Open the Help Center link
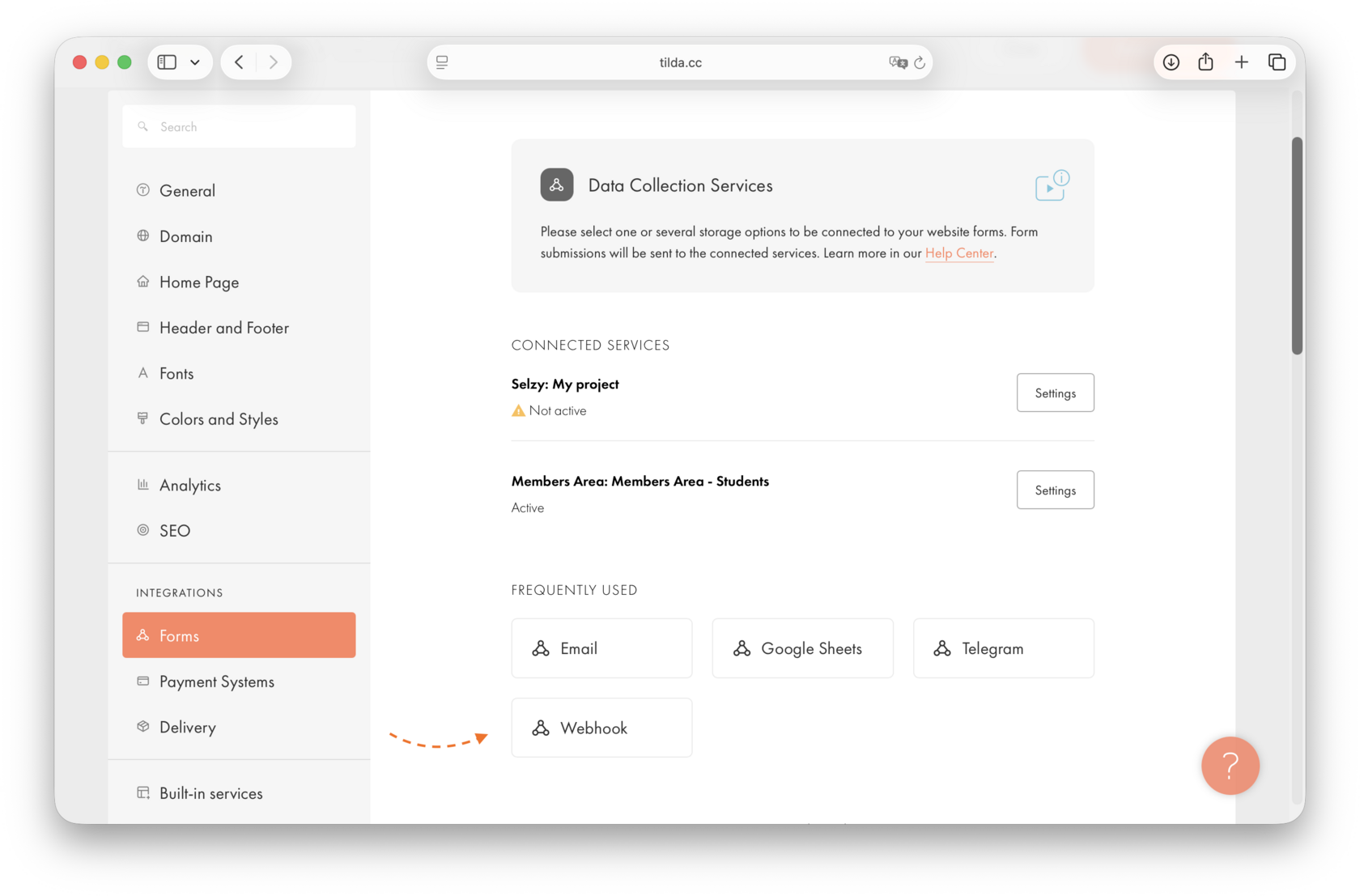Image resolution: width=1360 pixels, height=896 pixels. pos(959,253)
